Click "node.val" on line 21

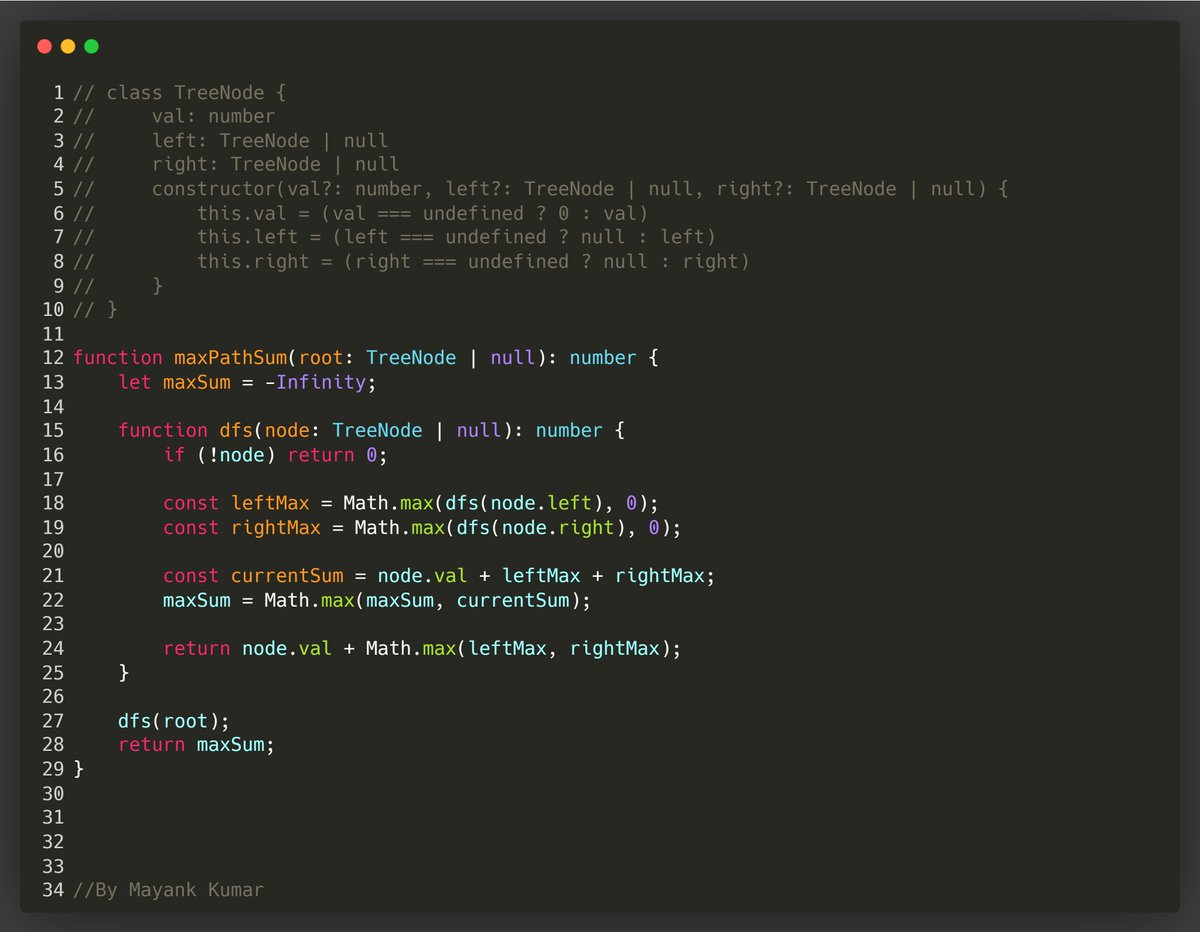coord(423,575)
